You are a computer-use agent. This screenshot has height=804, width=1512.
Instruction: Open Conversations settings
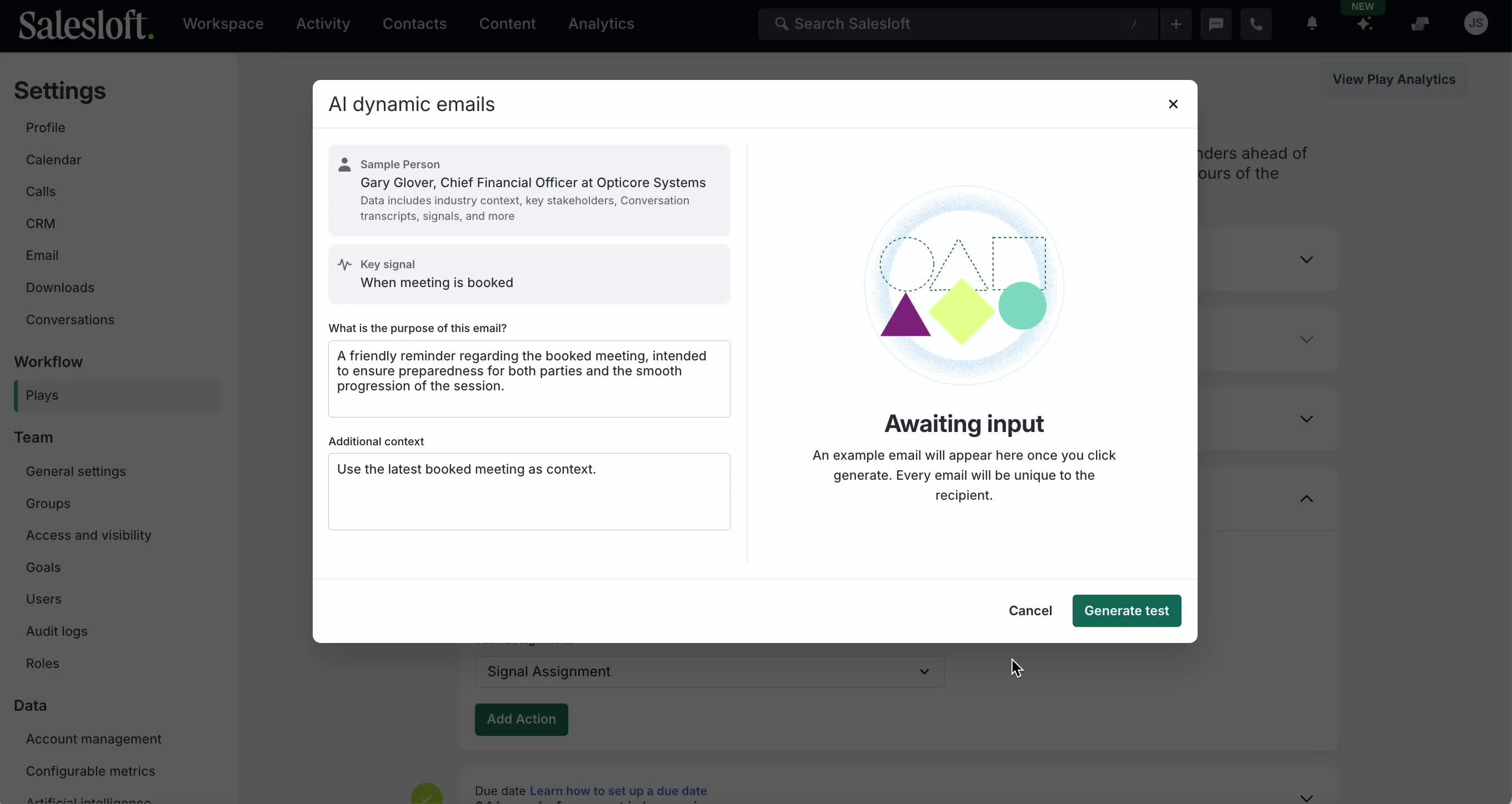pos(70,320)
